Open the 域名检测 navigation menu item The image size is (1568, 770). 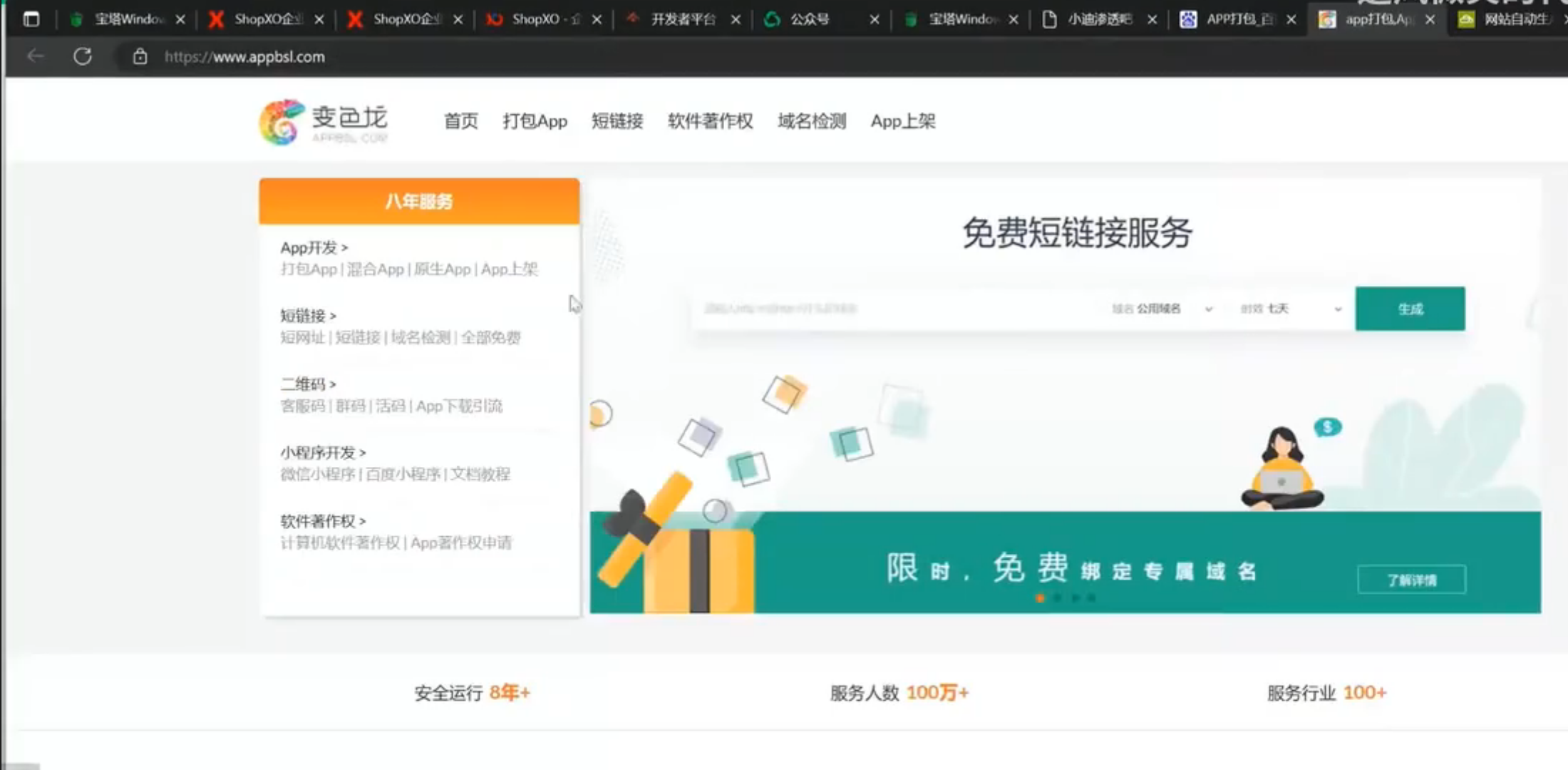click(x=812, y=121)
